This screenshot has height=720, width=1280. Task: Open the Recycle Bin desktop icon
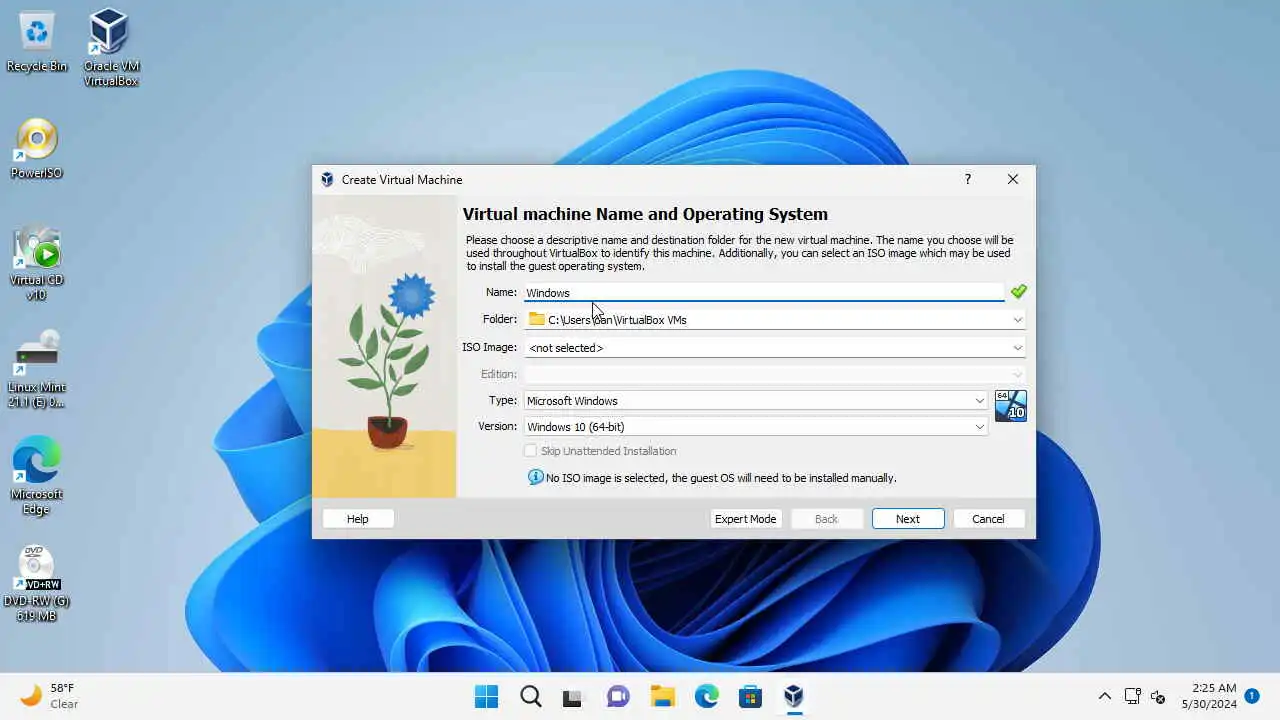click(37, 42)
